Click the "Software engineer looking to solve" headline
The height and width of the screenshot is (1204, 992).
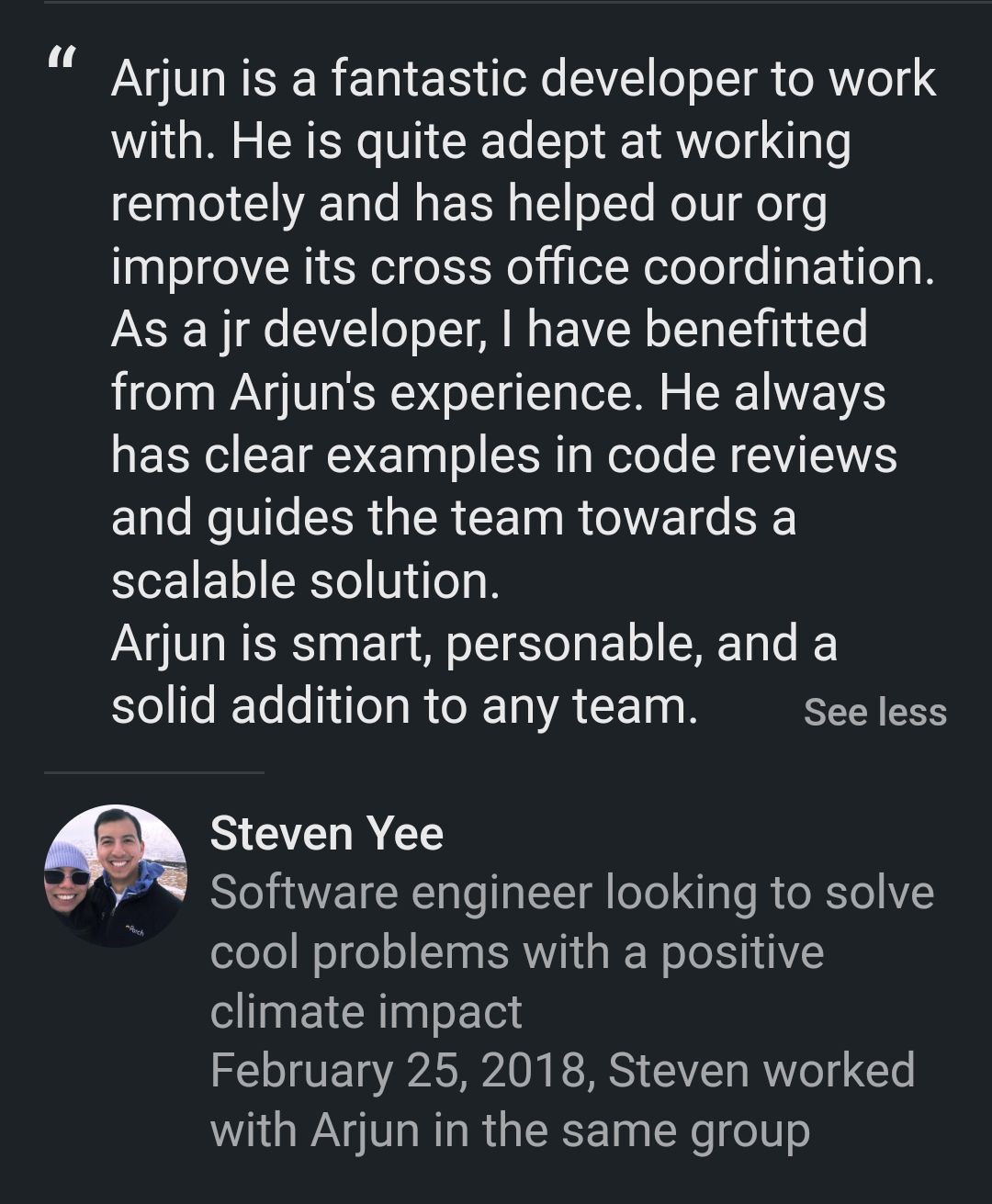point(571,893)
